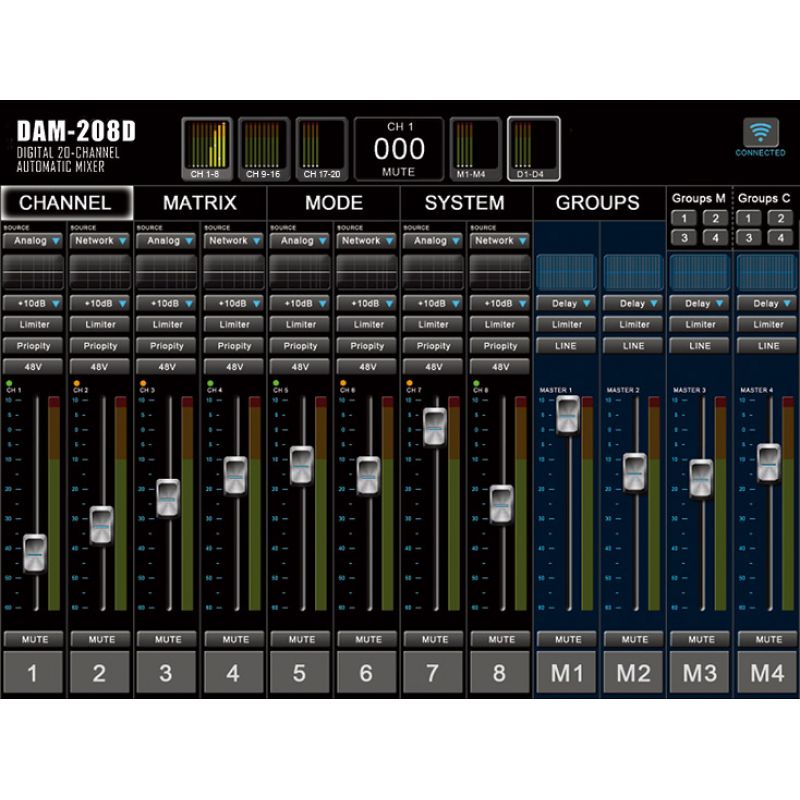
Task: Open the Source dropdown on channel 1
Action: (33, 241)
